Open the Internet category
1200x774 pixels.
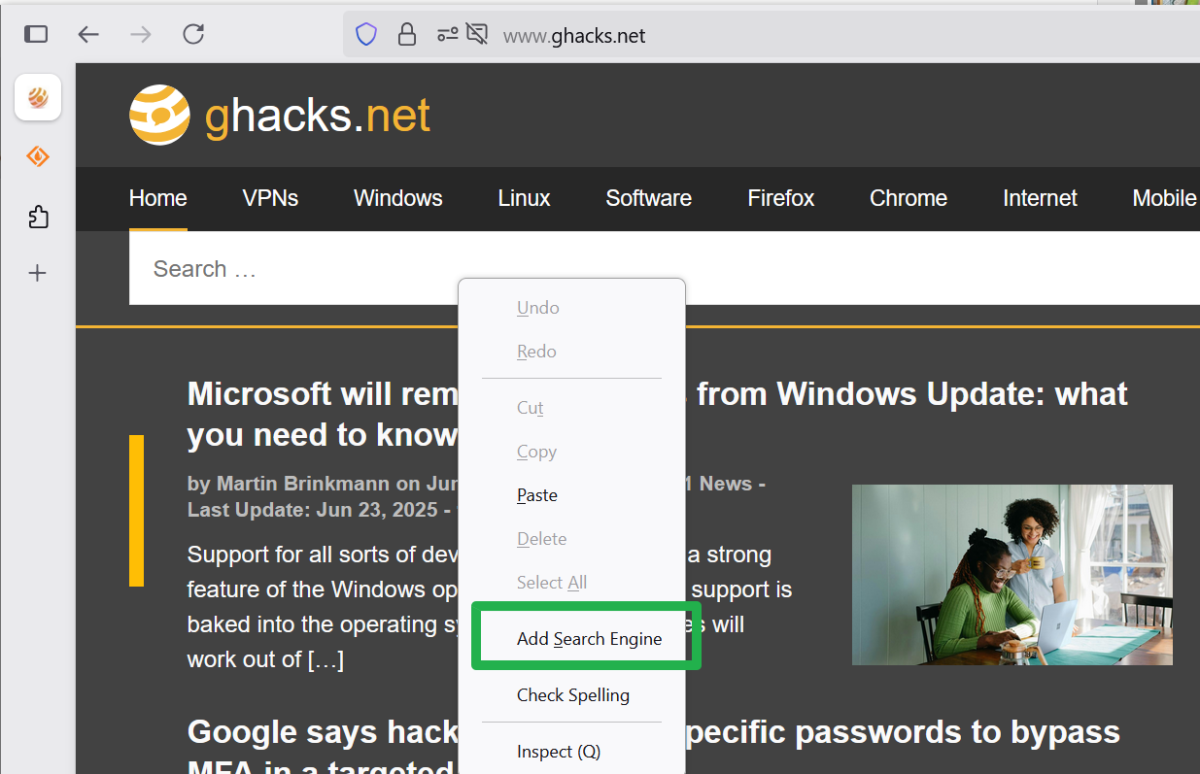[x=1040, y=198]
